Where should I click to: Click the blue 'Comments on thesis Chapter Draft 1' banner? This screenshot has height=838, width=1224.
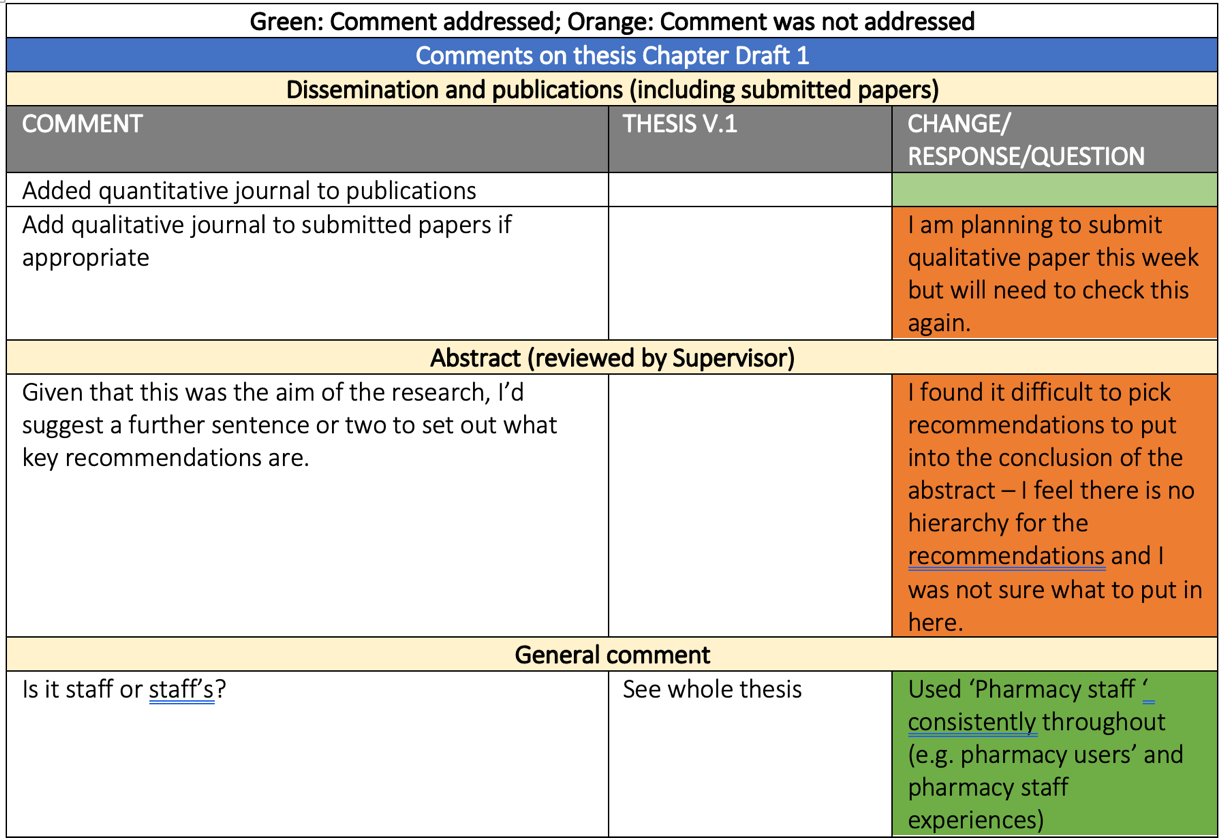tap(611, 55)
